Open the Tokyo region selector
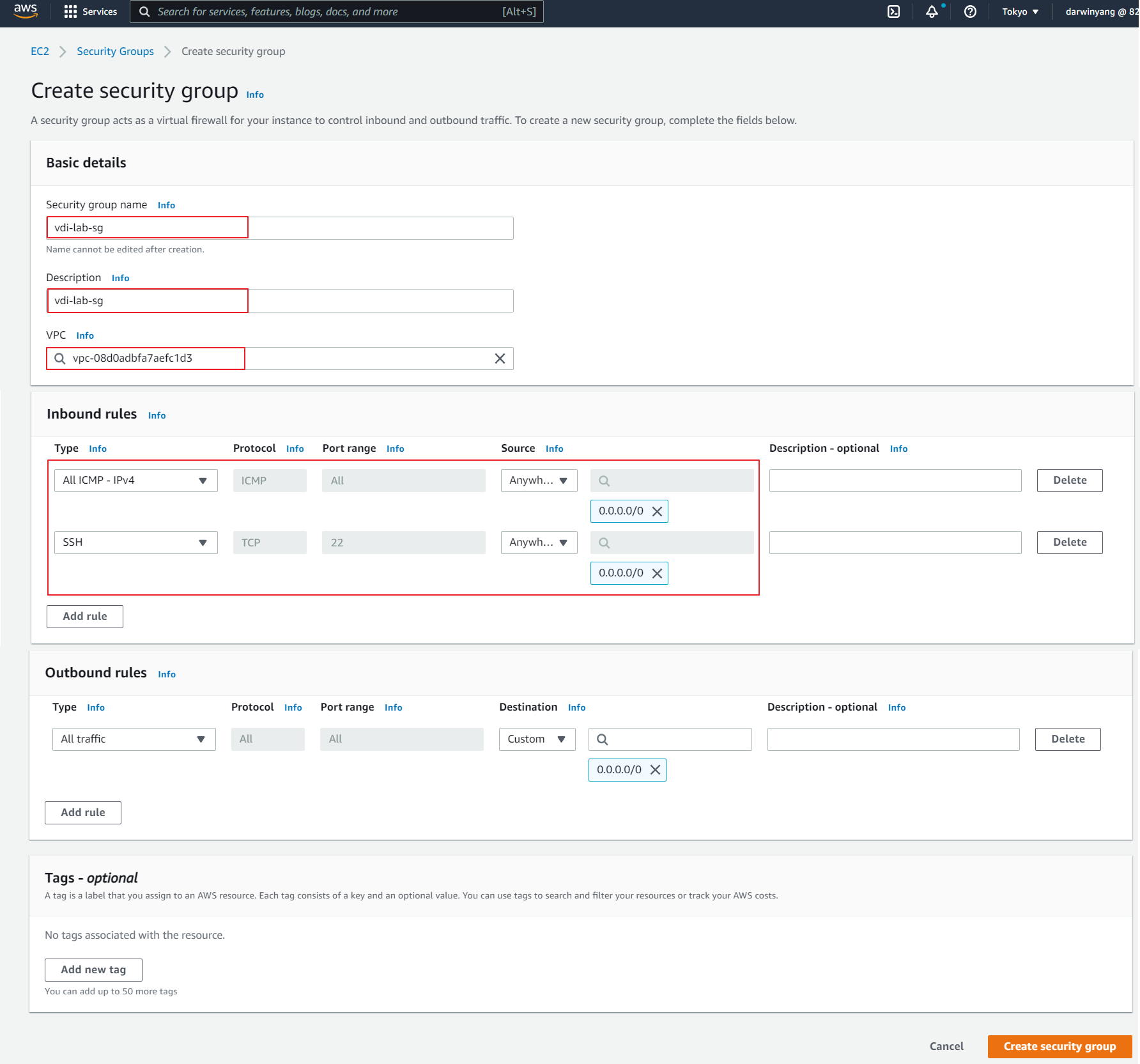This screenshot has width=1140, height=1064. pos(1020,12)
